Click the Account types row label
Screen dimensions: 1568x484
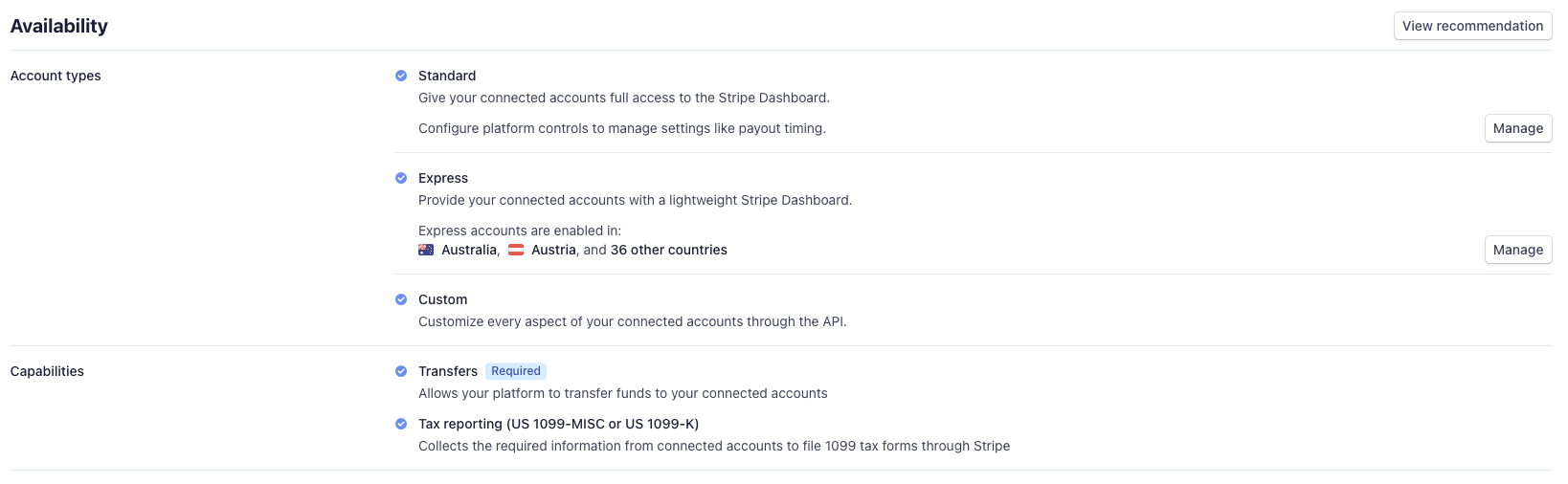tap(56, 76)
